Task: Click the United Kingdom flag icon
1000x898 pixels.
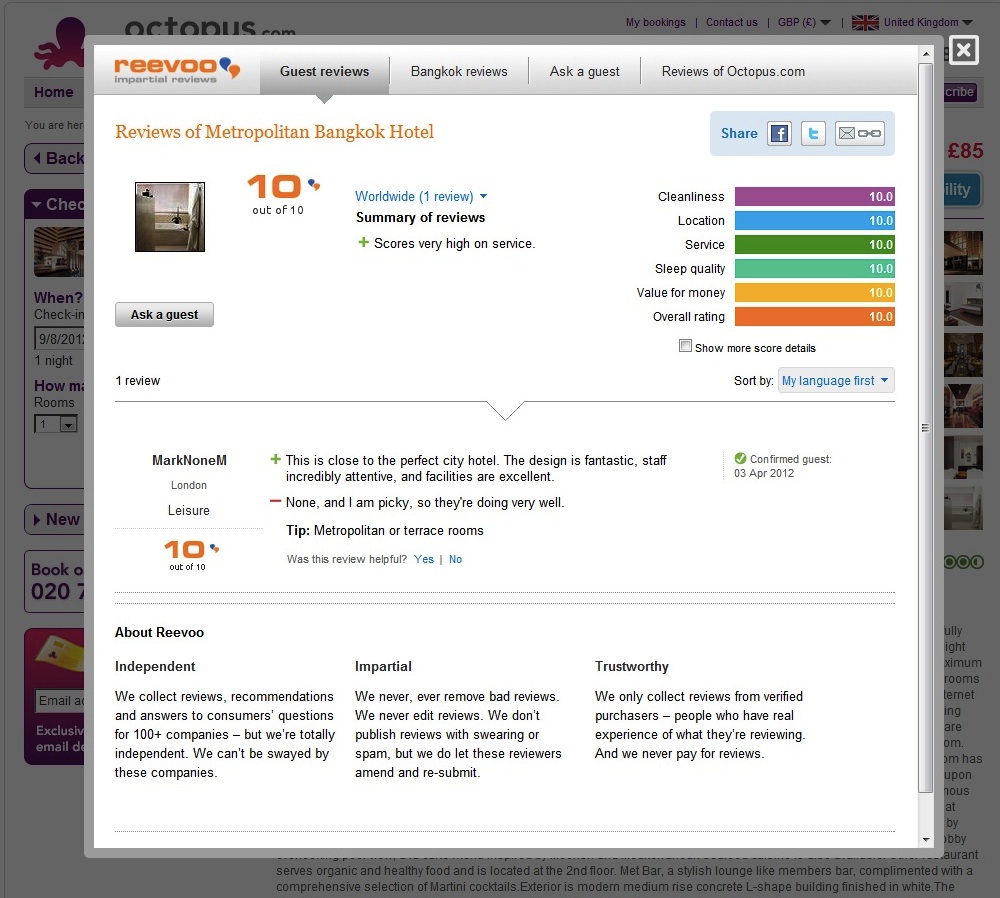Action: (x=865, y=22)
